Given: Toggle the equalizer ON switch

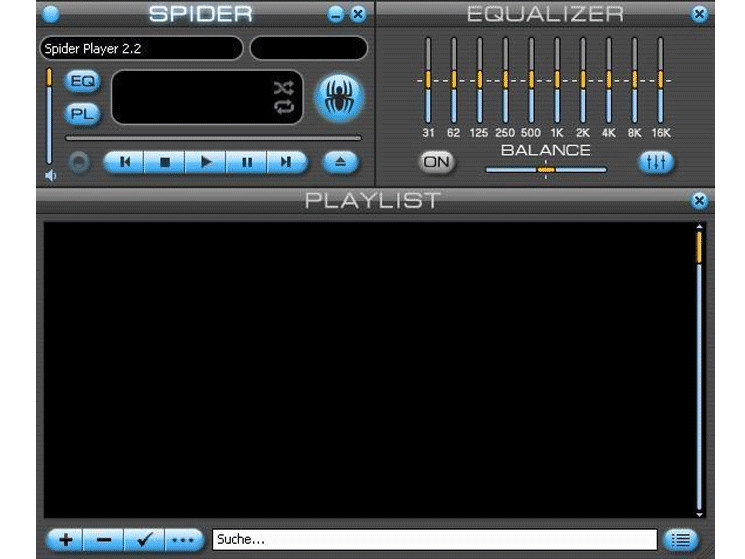Looking at the screenshot, I should pos(436,161).
